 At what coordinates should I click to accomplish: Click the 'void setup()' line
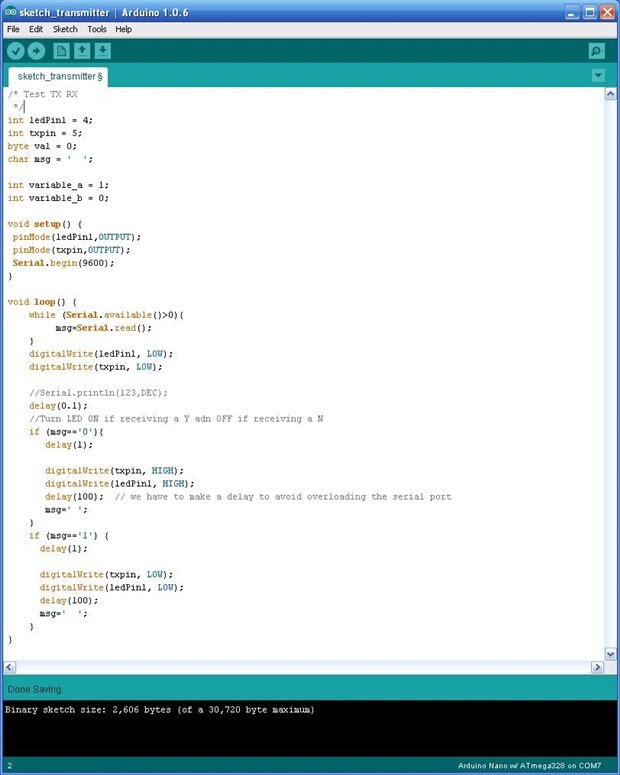tap(44, 224)
